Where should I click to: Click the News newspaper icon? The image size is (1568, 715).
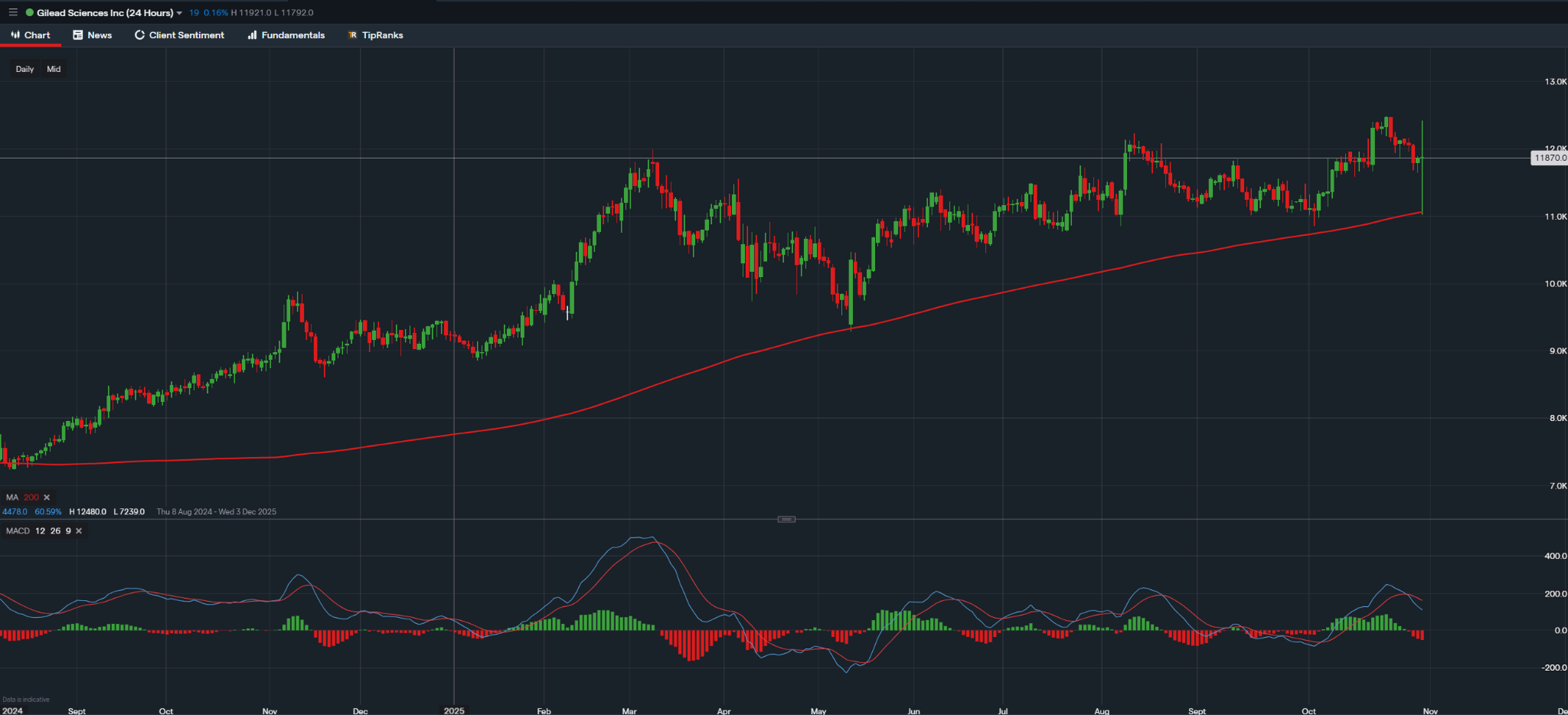click(x=77, y=34)
